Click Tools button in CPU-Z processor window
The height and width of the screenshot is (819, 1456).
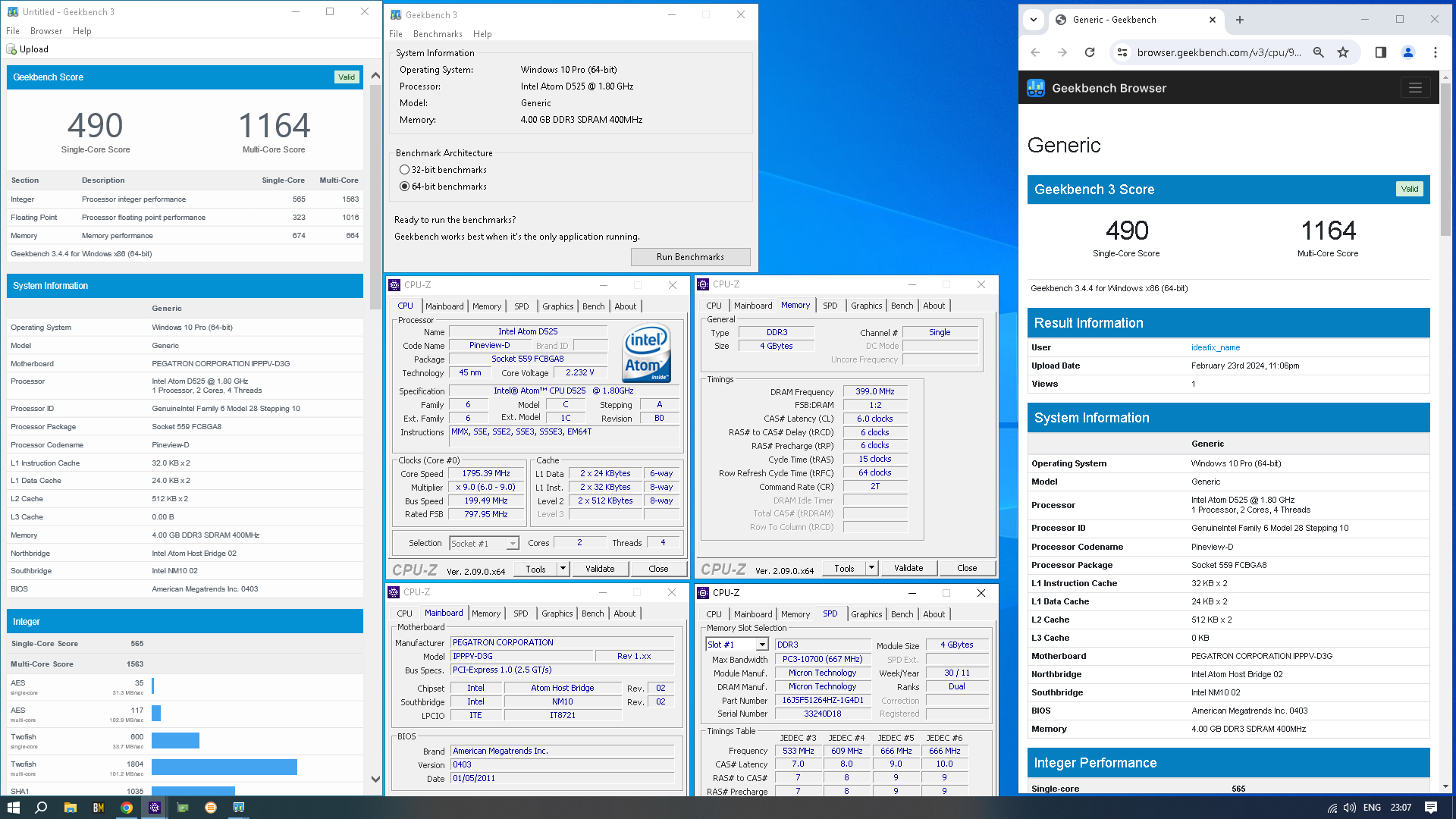[535, 569]
